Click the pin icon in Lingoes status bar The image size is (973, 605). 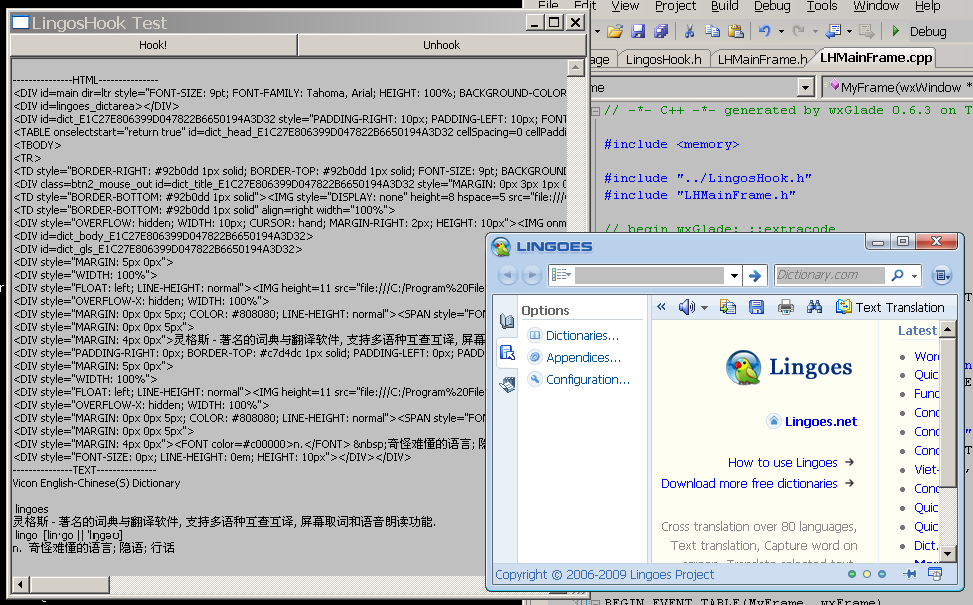pyautogui.click(x=909, y=574)
